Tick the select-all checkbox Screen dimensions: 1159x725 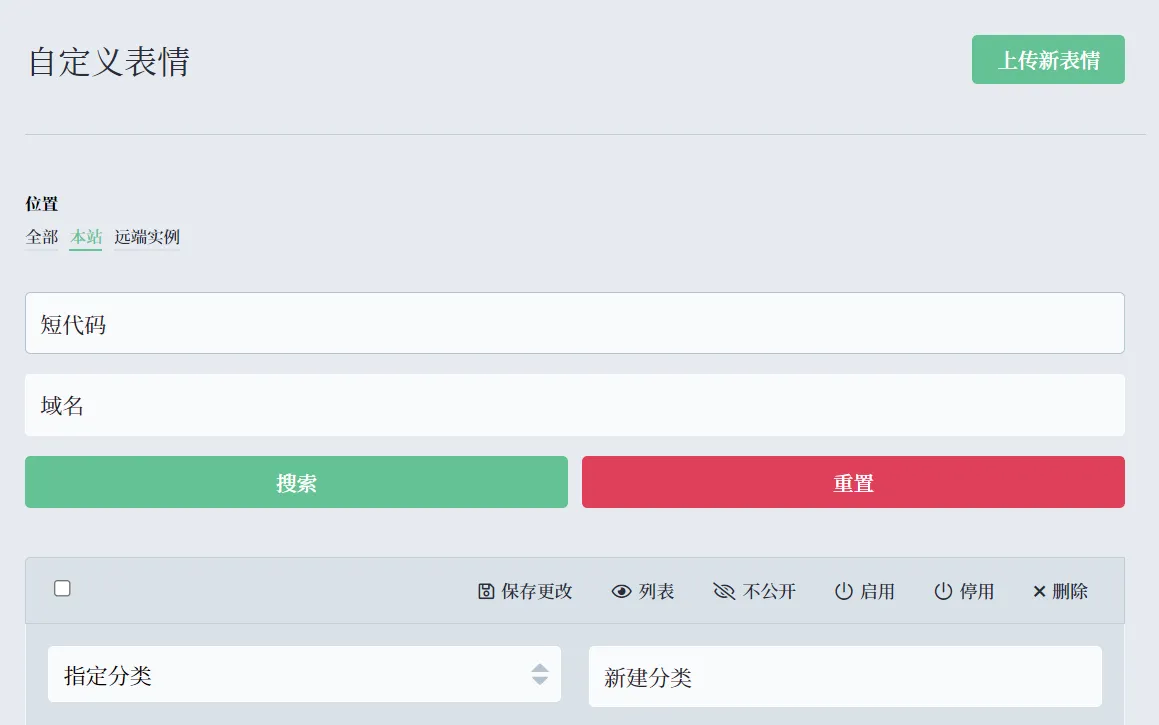62,588
